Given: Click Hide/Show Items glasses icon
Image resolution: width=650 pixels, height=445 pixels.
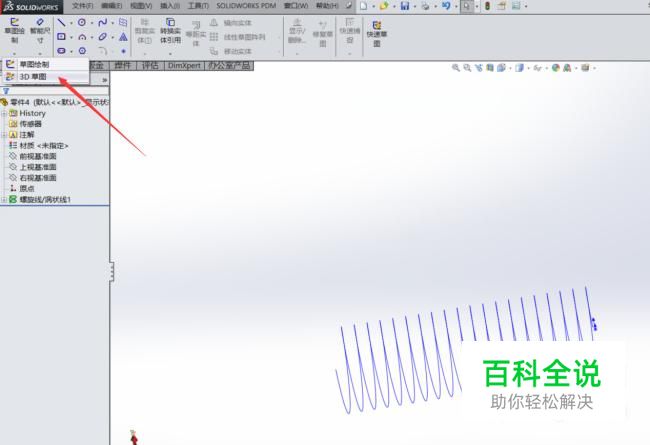Looking at the screenshot, I should pos(538,68).
